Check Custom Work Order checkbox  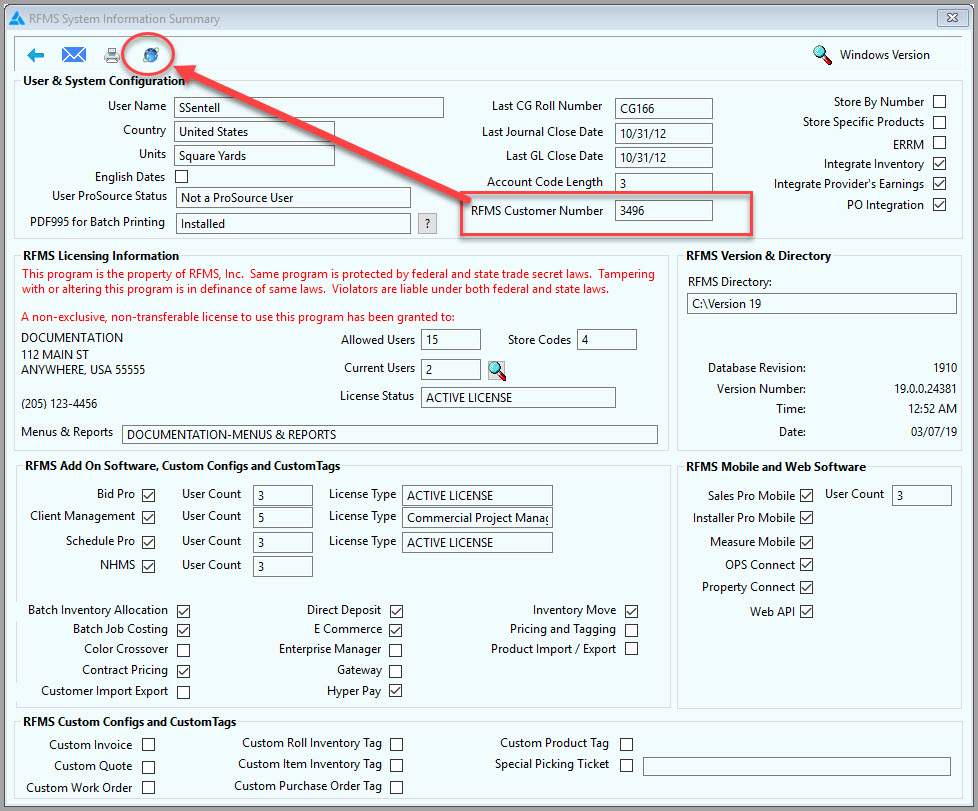point(148,787)
